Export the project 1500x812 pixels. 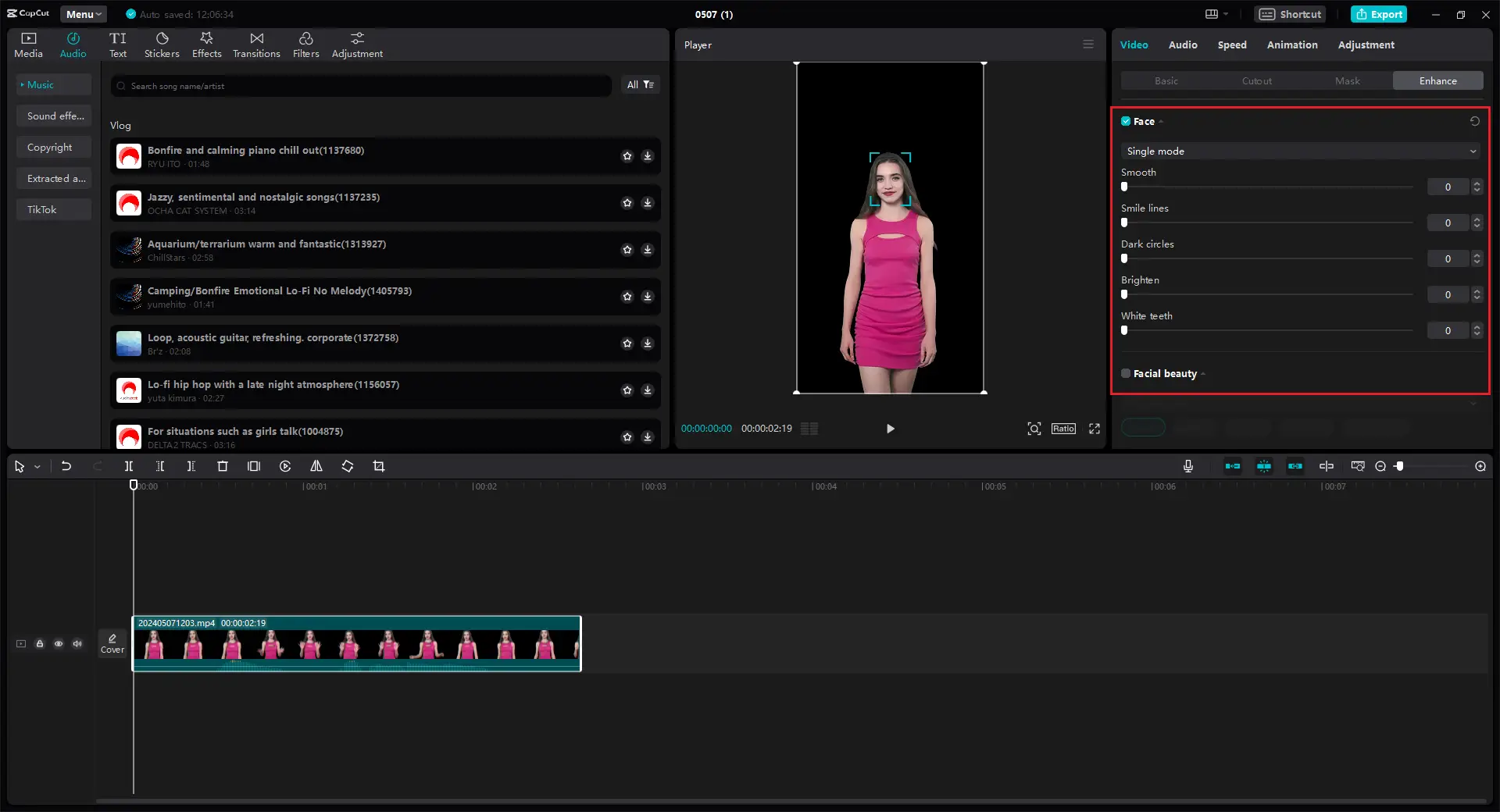tap(1379, 14)
